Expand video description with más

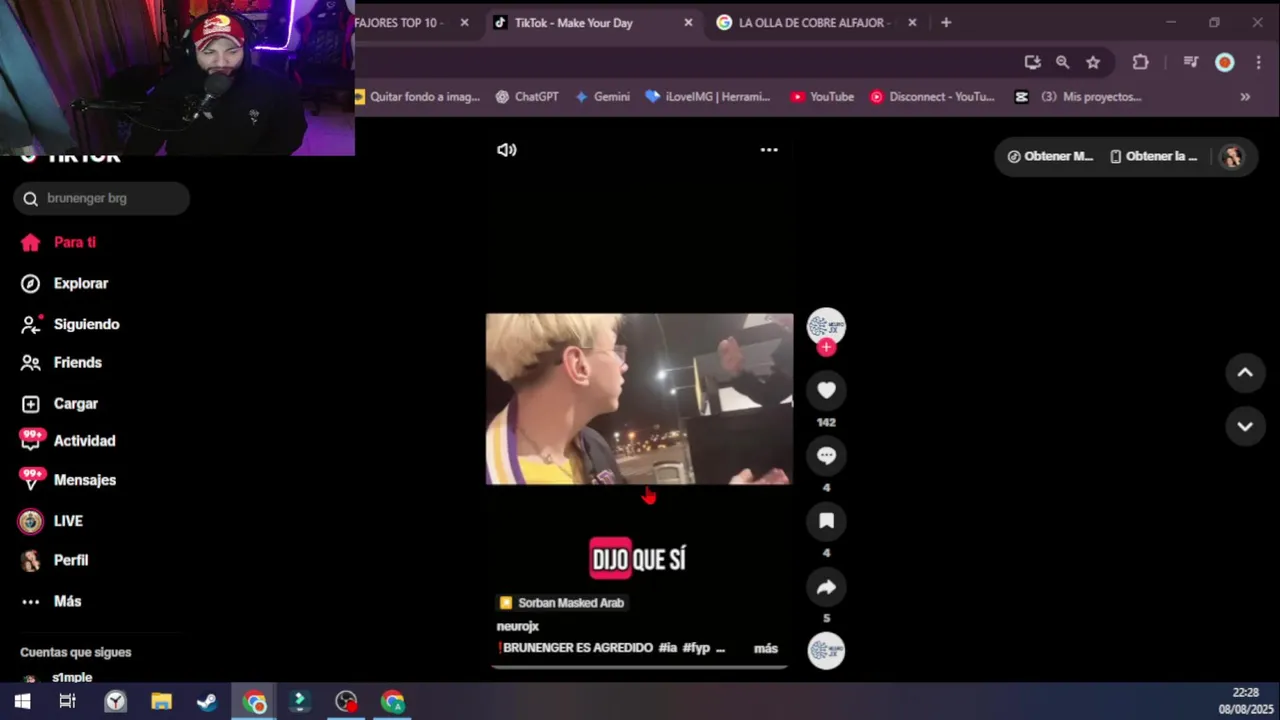click(x=766, y=648)
